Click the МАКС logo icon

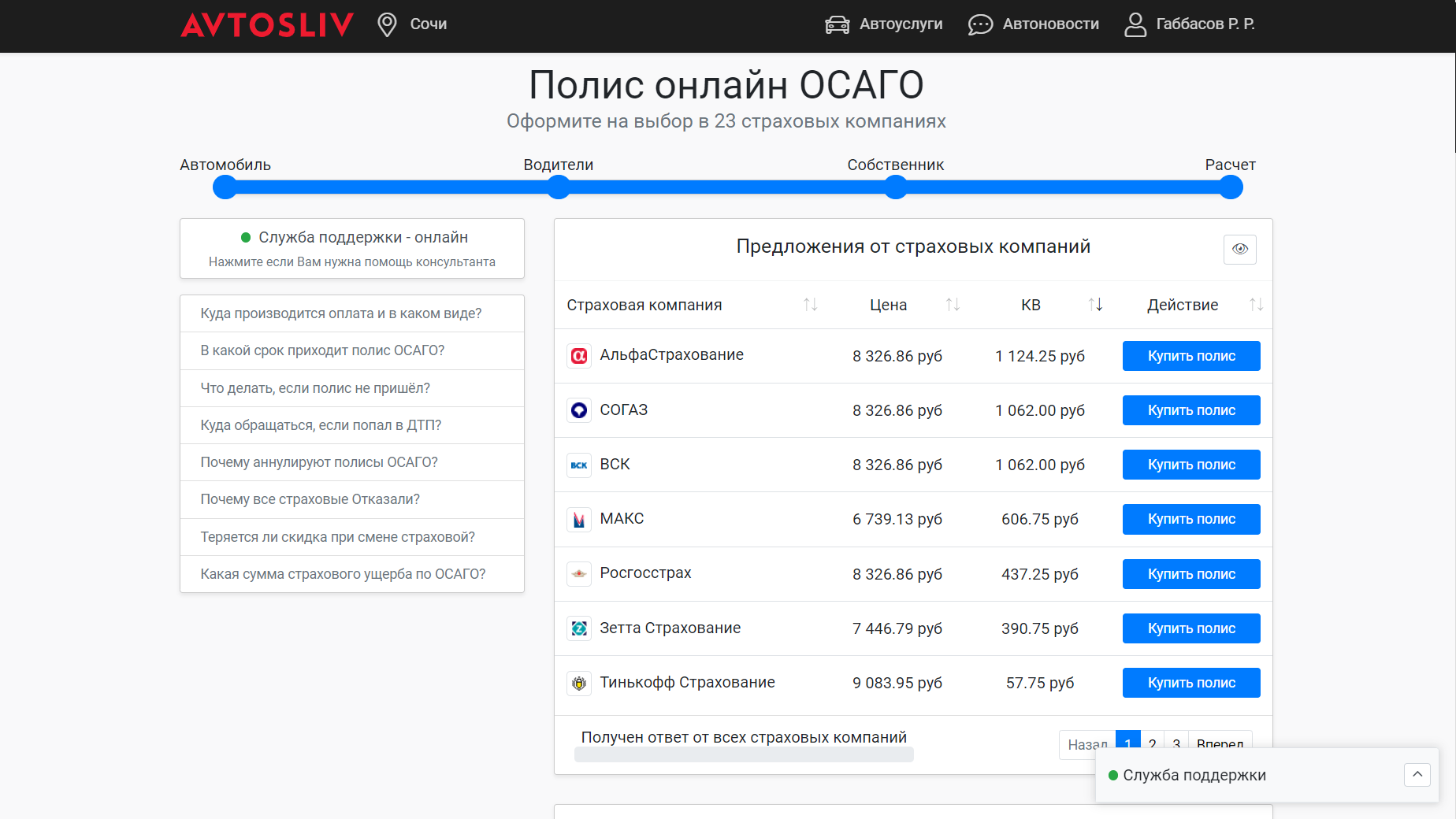579,520
